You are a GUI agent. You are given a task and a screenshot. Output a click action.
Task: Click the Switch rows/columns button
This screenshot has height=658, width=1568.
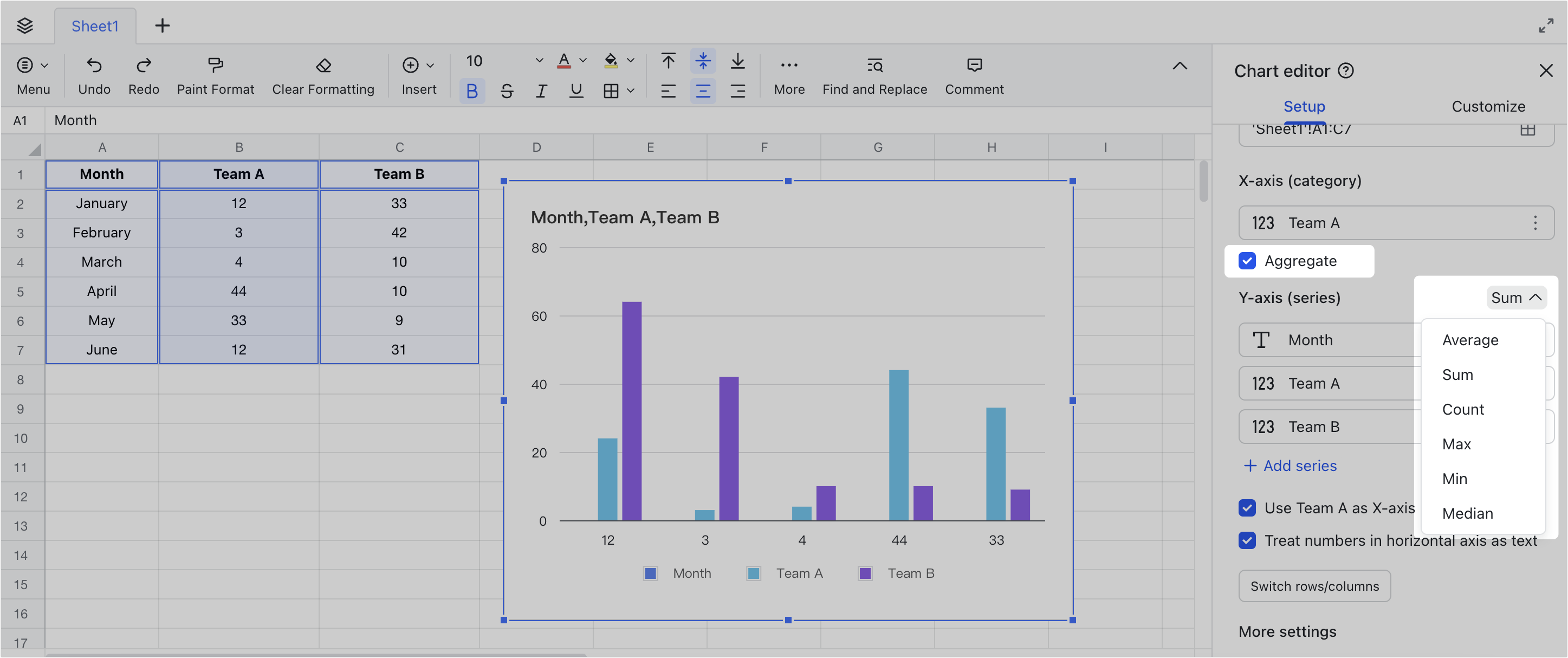[1315, 585]
